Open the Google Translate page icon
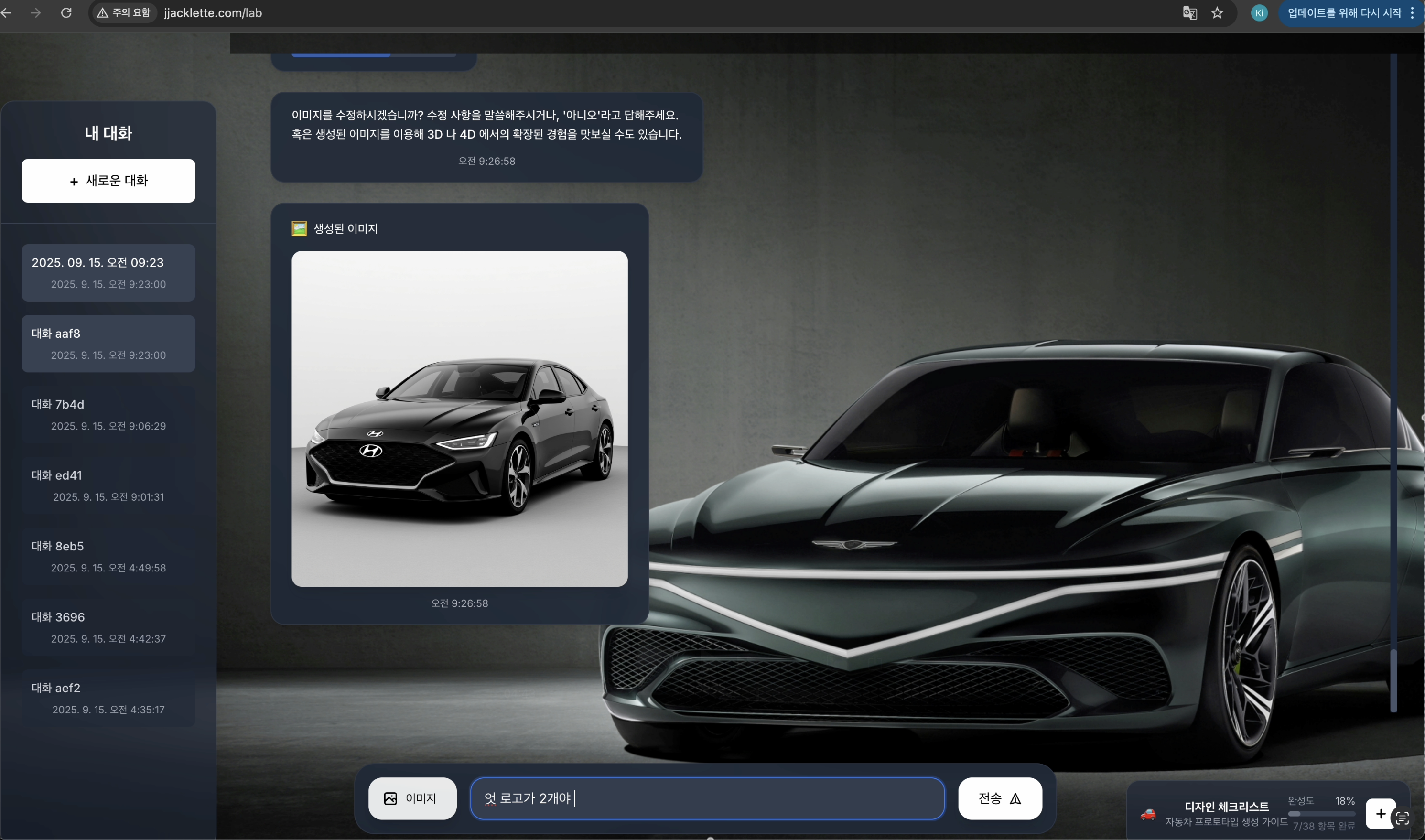This screenshot has height=840, width=1425. tap(1189, 12)
